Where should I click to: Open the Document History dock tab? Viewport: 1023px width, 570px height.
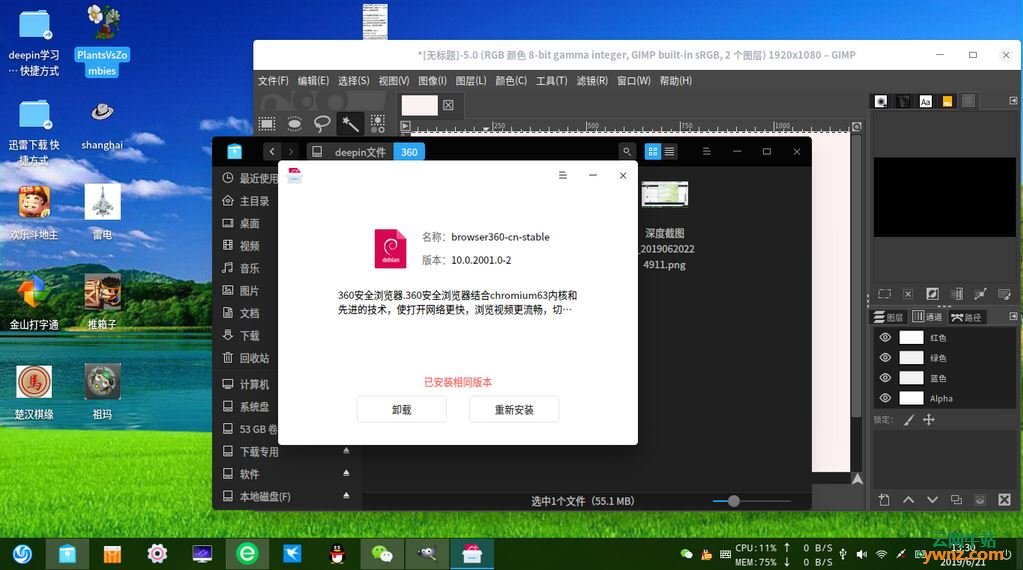click(947, 101)
